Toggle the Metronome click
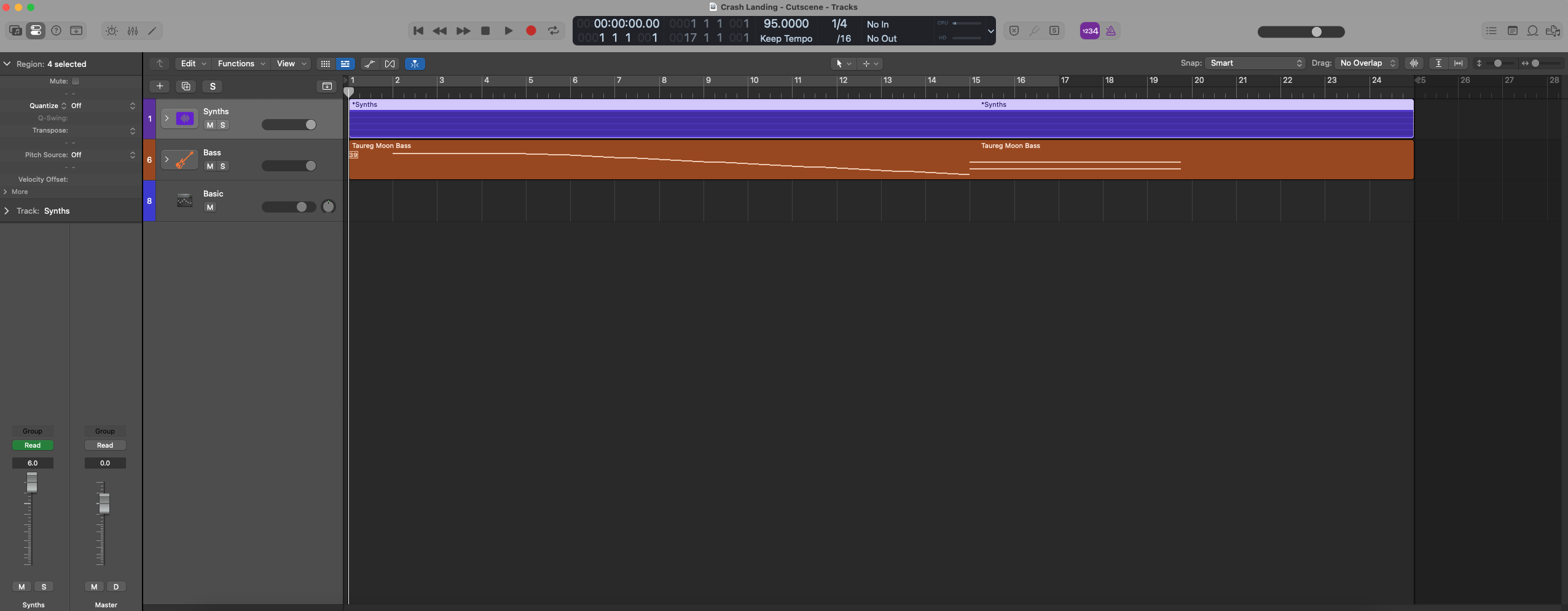Screen dimensions: 1568x611 click(1111, 31)
